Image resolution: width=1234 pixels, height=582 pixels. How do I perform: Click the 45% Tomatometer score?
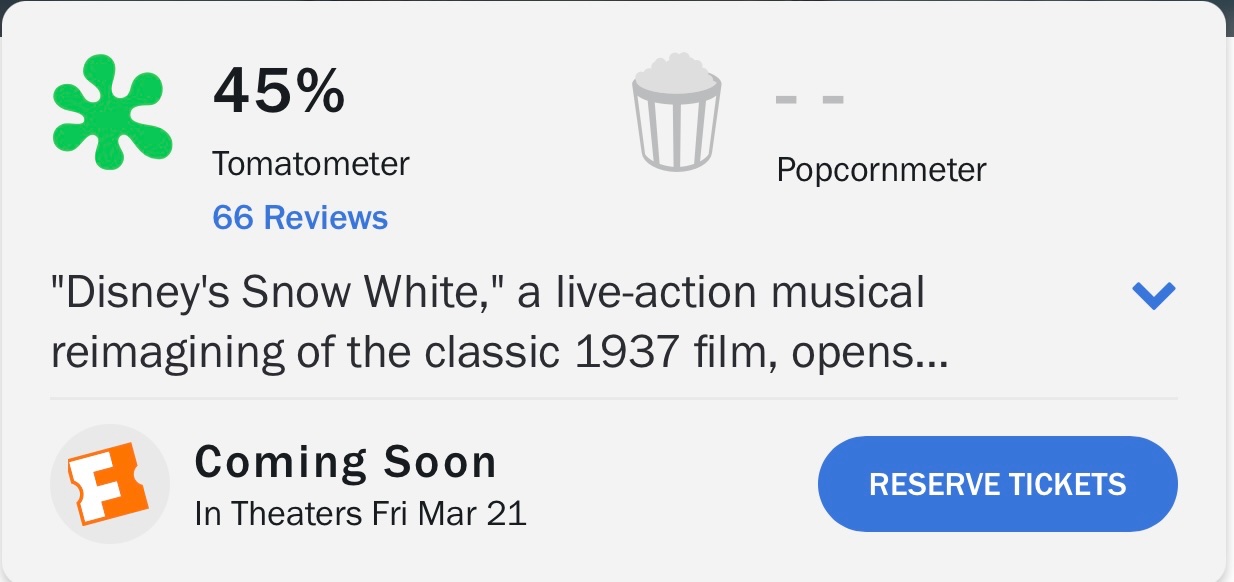pos(279,93)
